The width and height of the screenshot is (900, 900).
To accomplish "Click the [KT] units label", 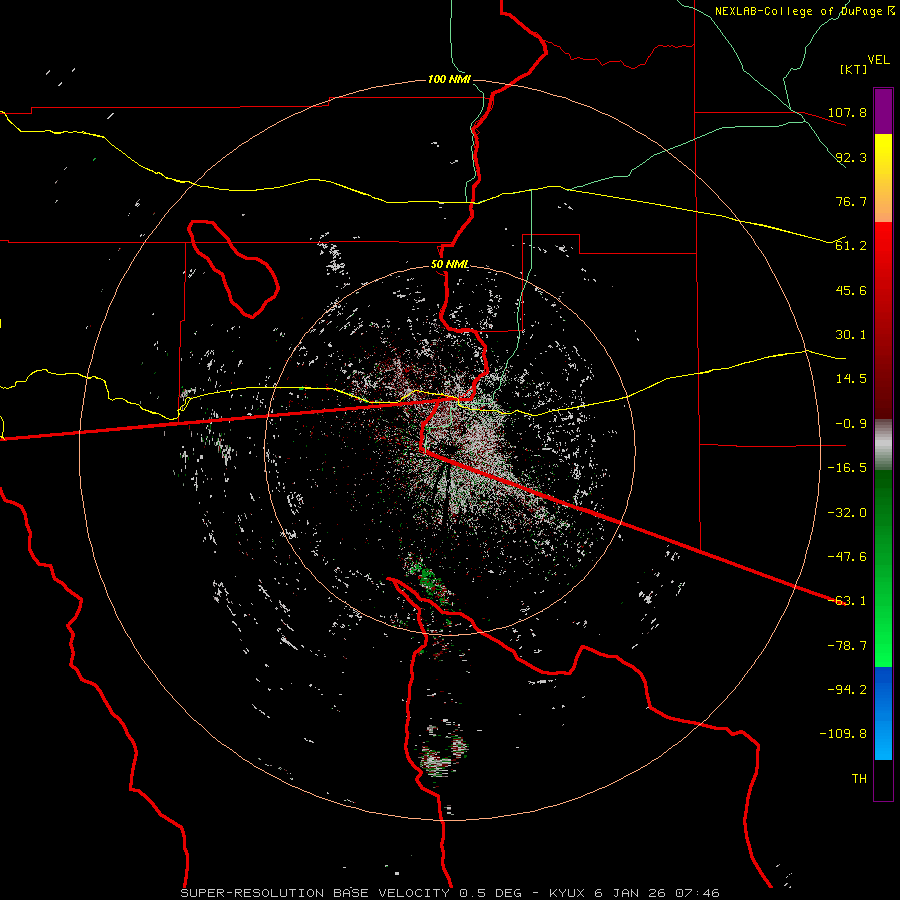I will coord(853,69).
